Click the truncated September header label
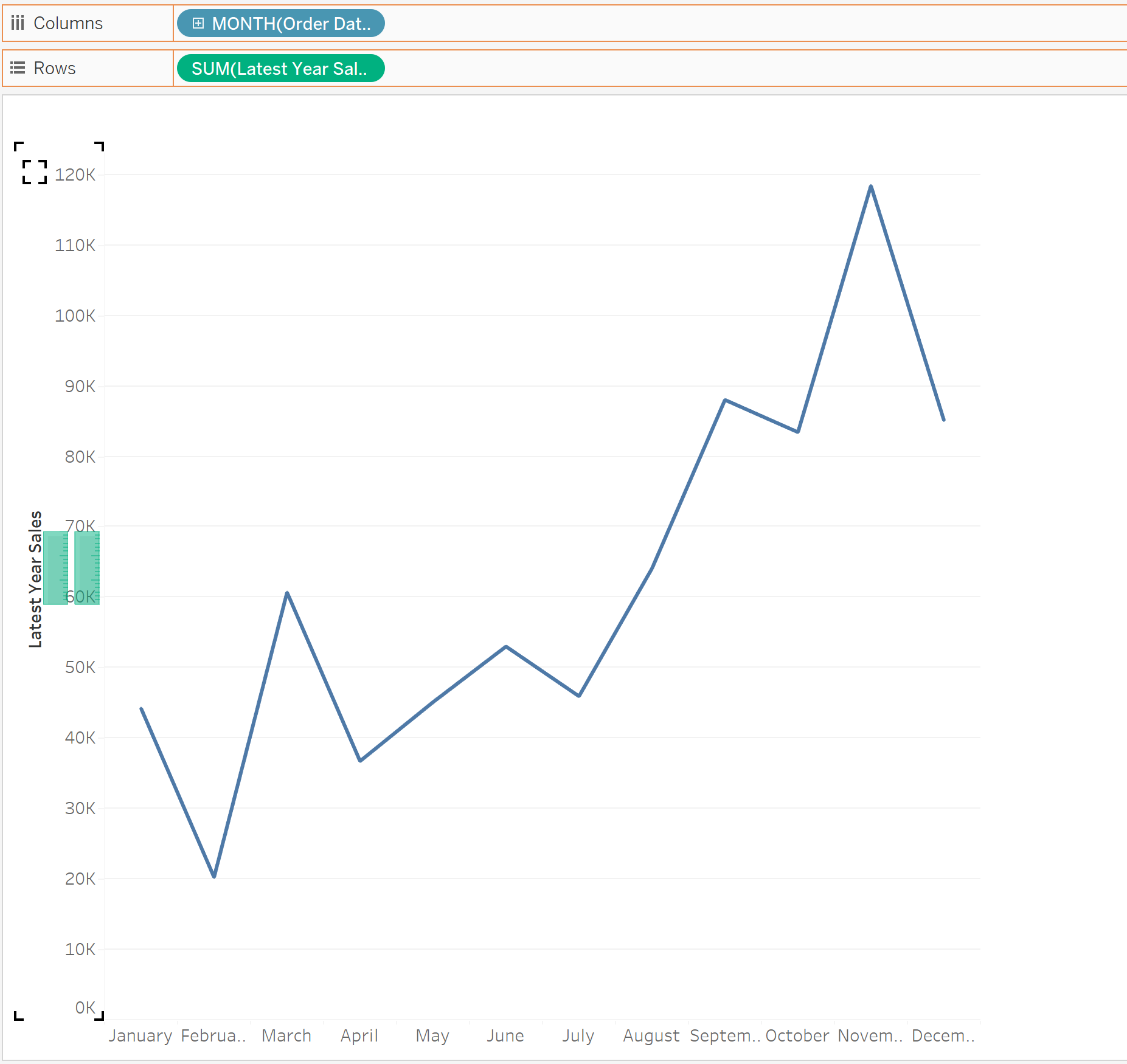1127x1064 pixels. point(725,1035)
